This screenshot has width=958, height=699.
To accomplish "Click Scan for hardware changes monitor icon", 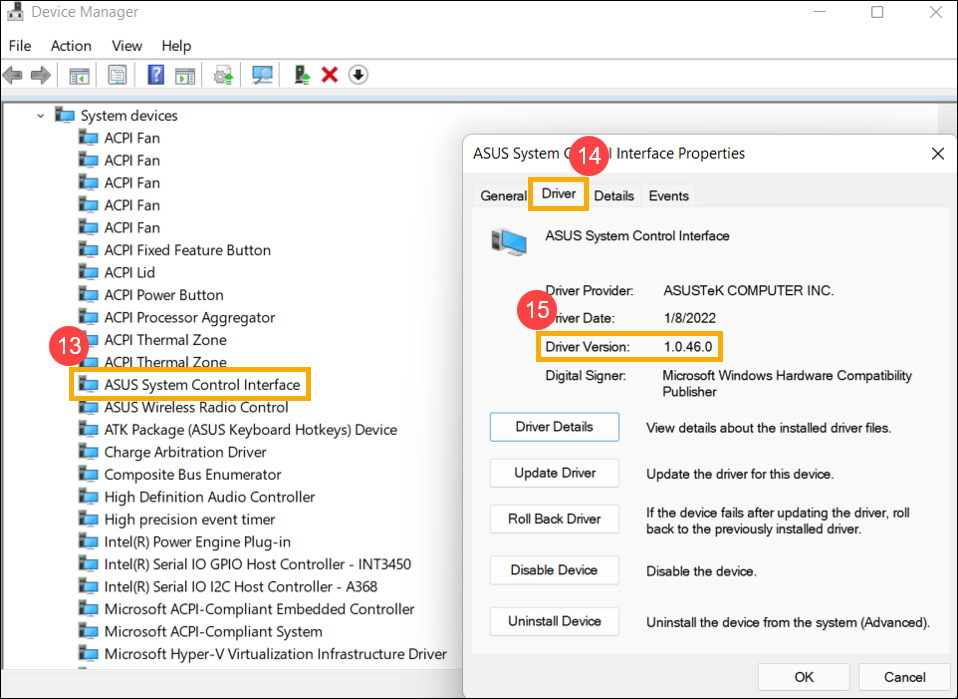I will pyautogui.click(x=263, y=76).
